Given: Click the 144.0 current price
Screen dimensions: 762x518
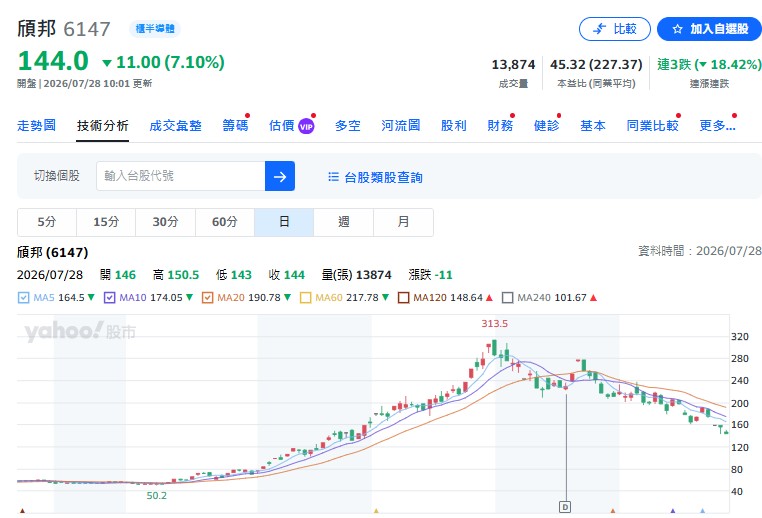Looking at the screenshot, I should (x=53, y=61).
